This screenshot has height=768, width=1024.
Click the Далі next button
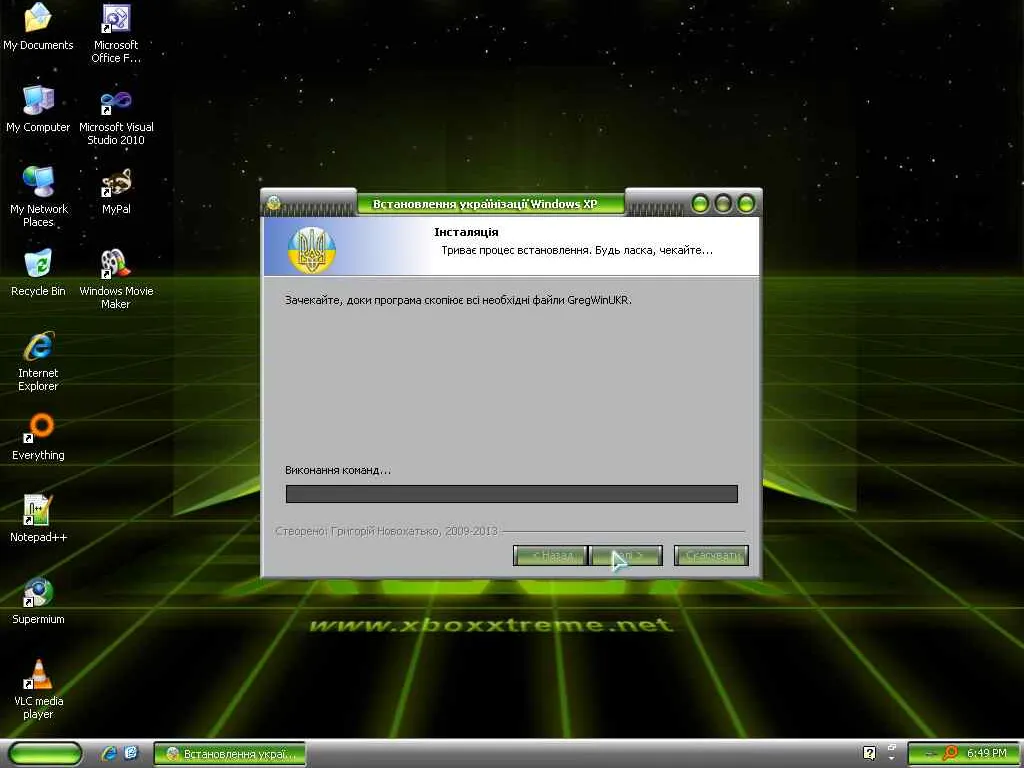coord(626,556)
